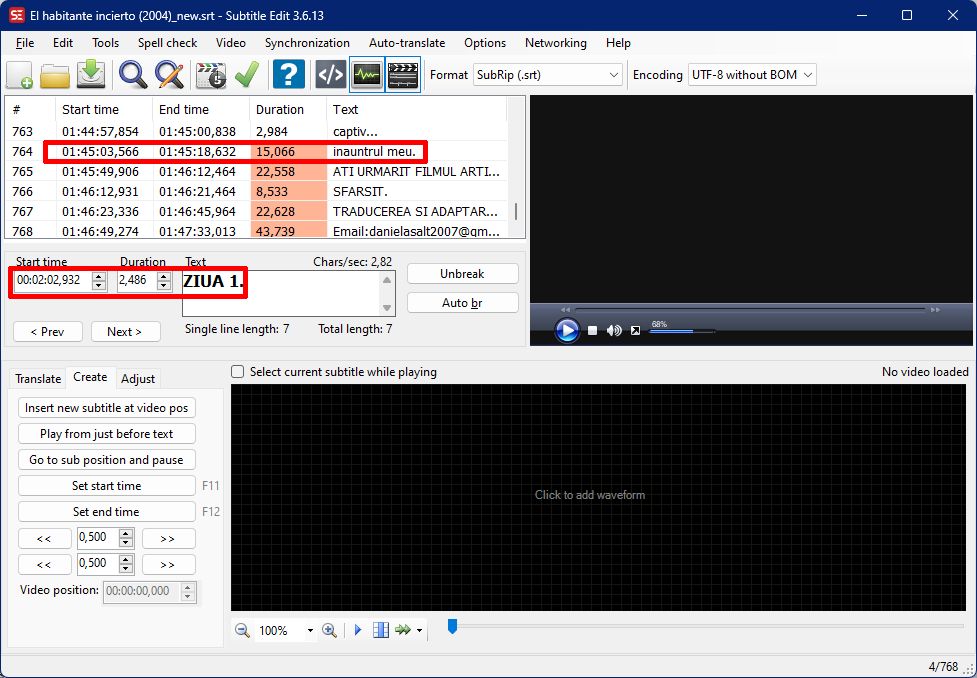Open the Replace magnifier-with-pencil tool
Image resolution: width=977 pixels, height=678 pixels.
[x=169, y=75]
